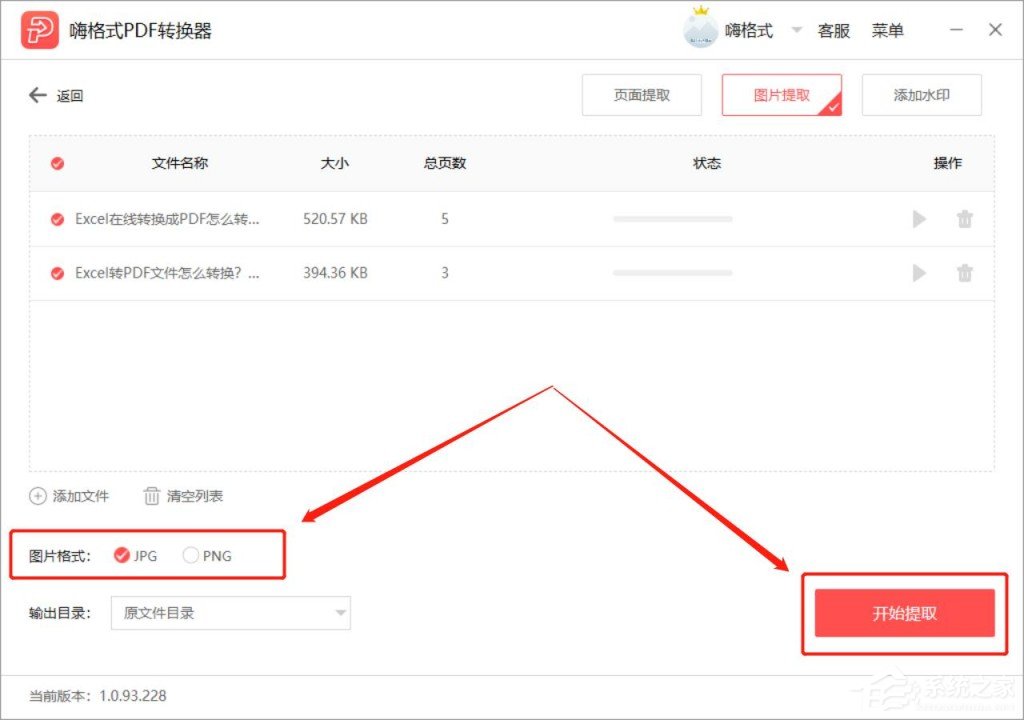1024x720 pixels.
Task: Uncheck the select-all checkbox in header
Action: click(55, 163)
